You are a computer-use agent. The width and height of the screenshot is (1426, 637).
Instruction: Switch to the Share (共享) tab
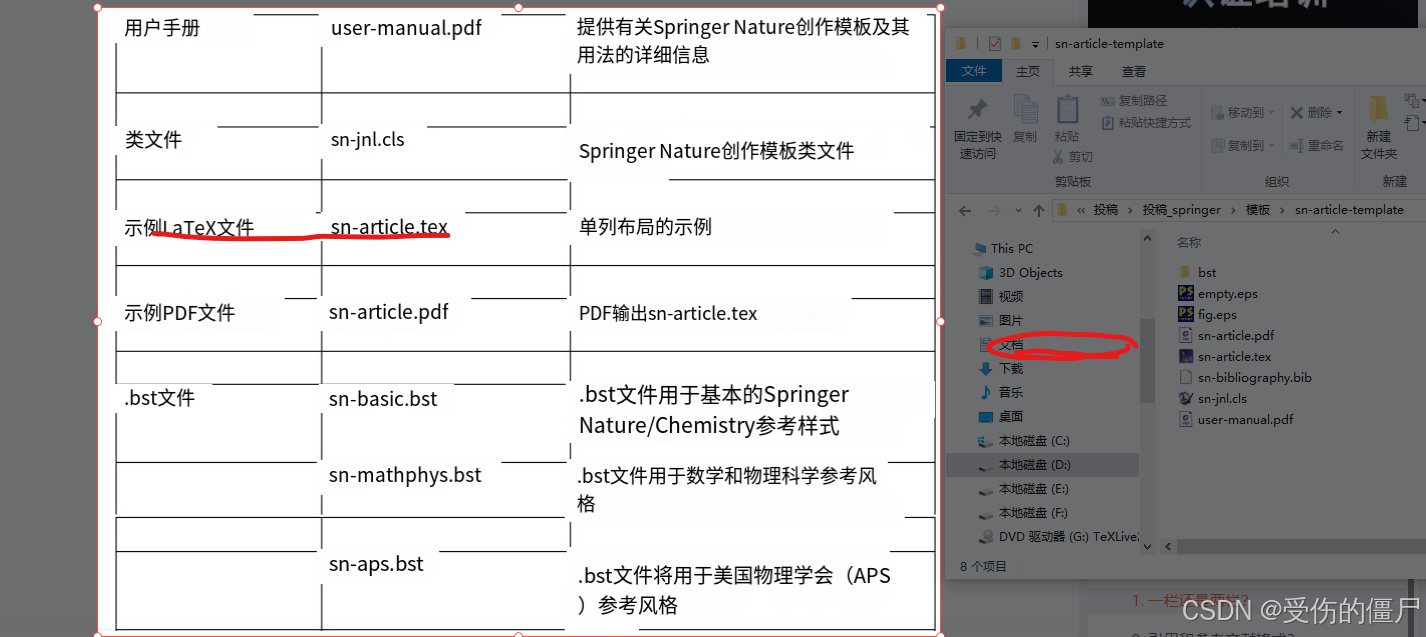[1080, 71]
